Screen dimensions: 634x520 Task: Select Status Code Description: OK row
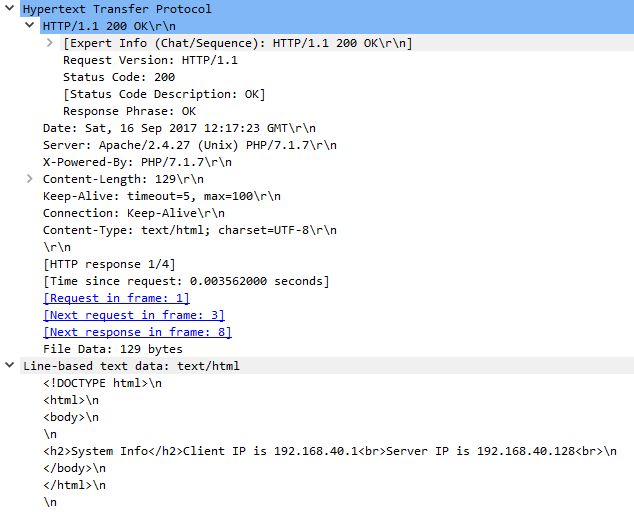pos(164,94)
